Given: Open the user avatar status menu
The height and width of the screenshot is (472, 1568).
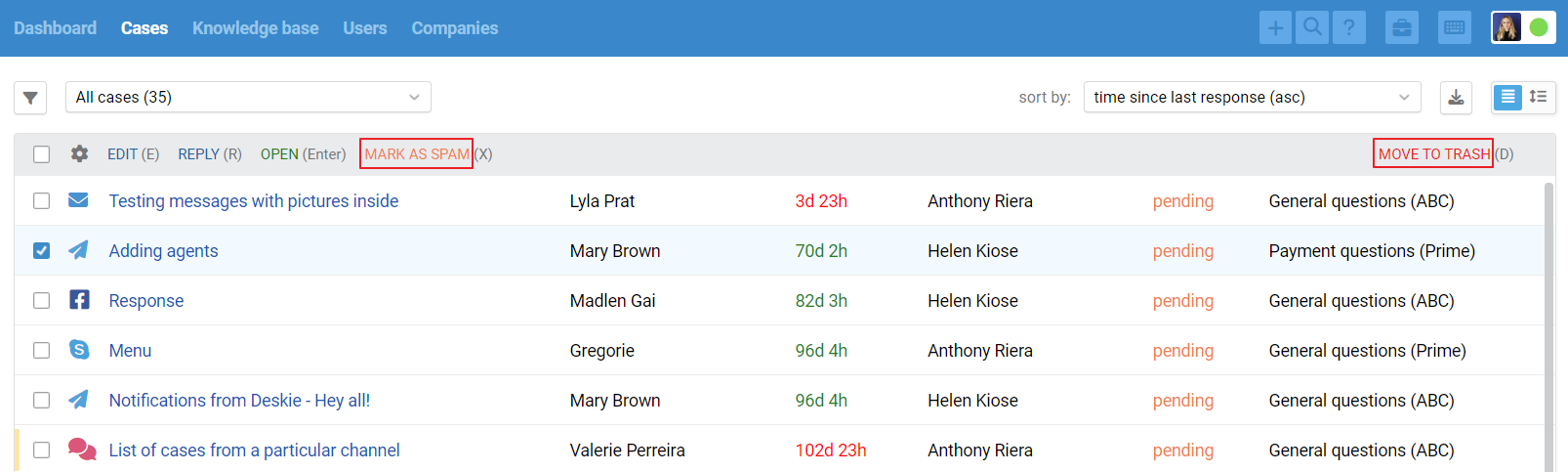Looking at the screenshot, I should click(1523, 27).
